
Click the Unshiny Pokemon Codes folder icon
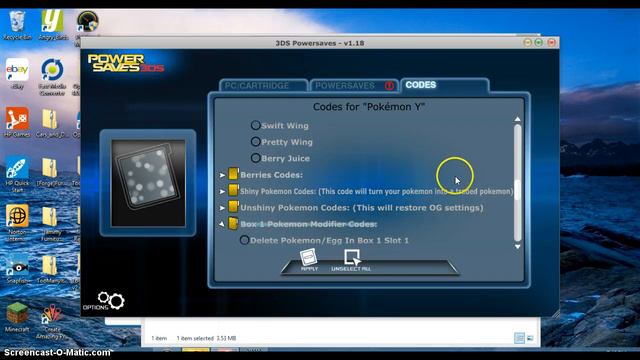[x=233, y=207]
